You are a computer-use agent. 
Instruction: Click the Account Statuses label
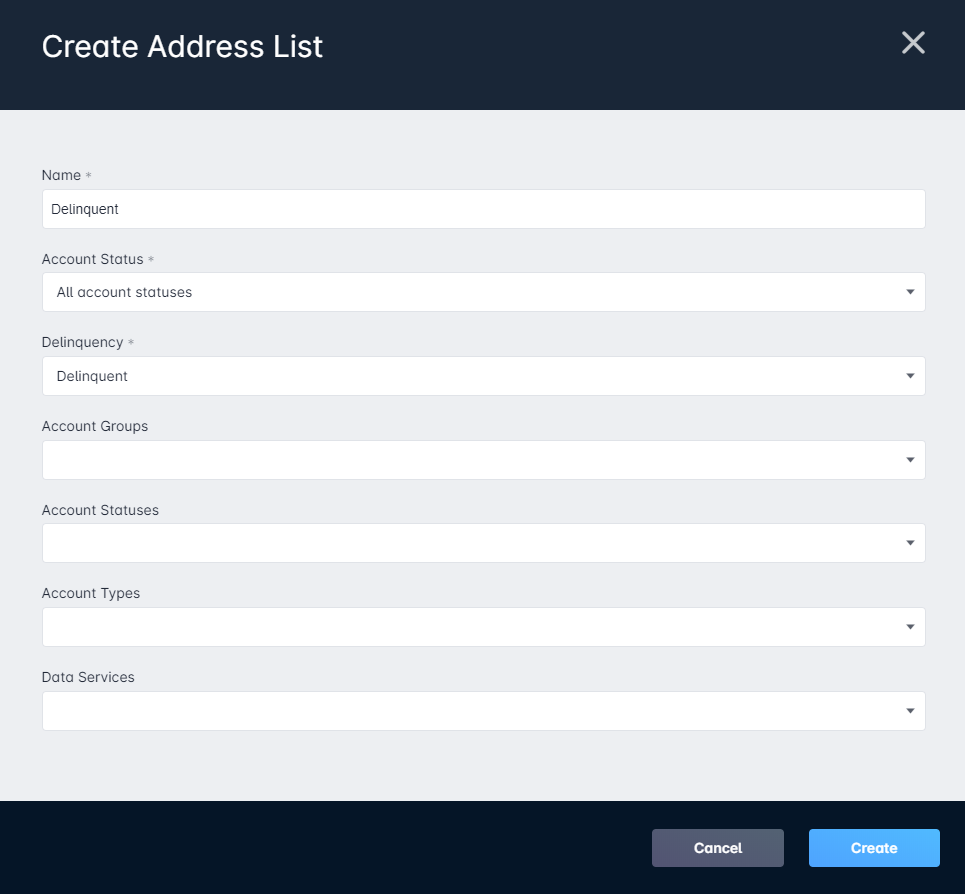100,510
